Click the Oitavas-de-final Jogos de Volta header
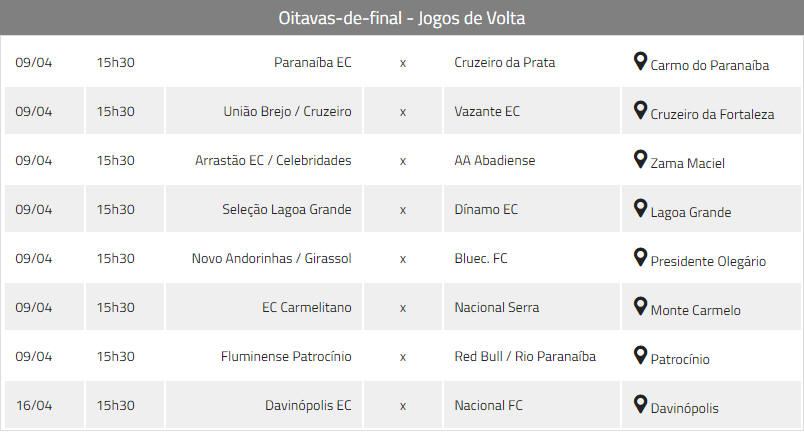 402,18
